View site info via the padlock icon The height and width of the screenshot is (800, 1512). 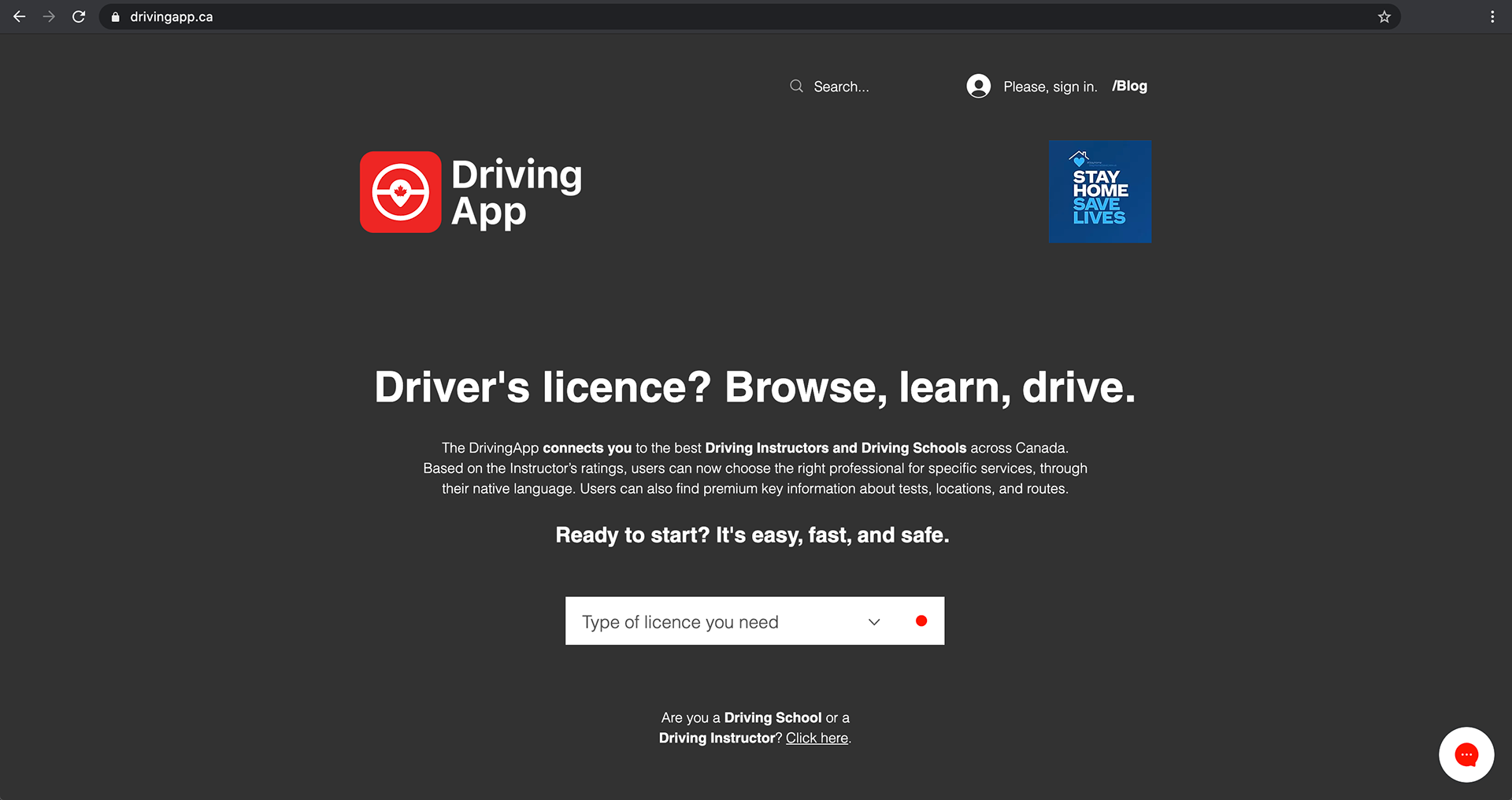coord(116,17)
